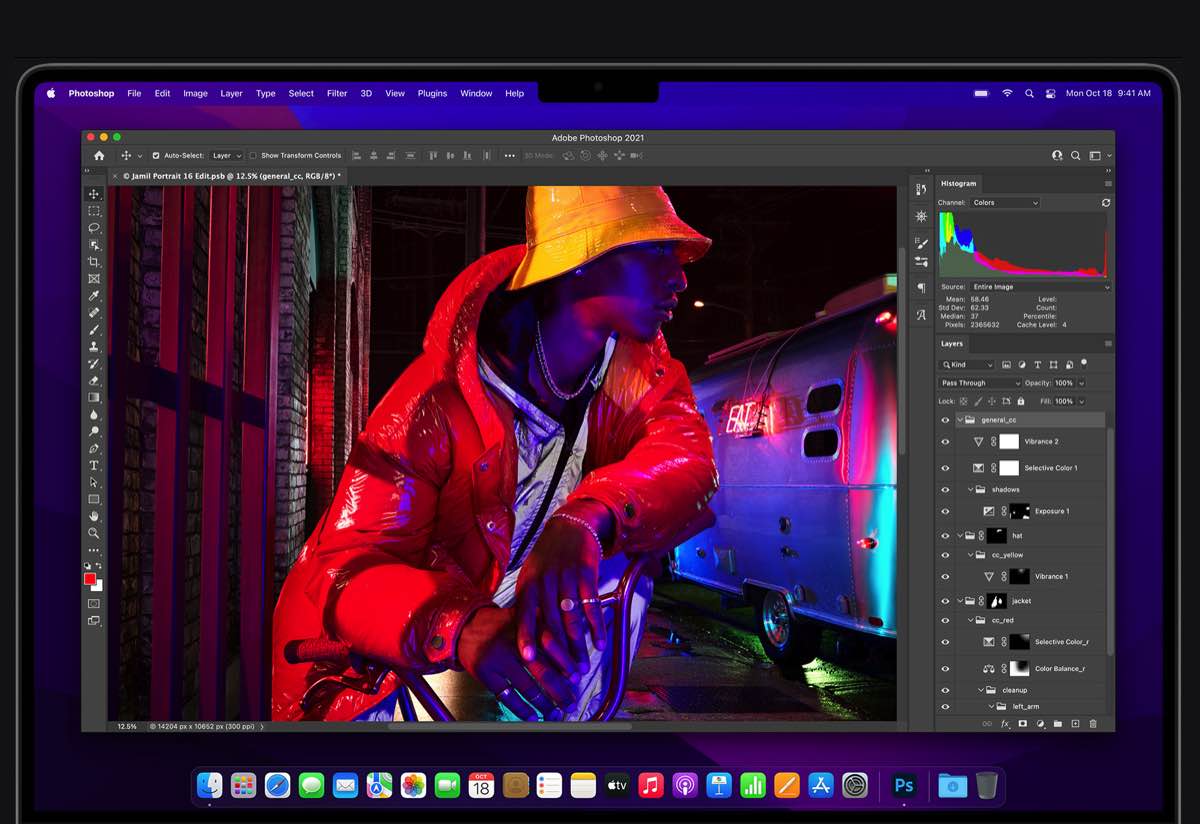
Task: Add a layer mask from Layers footer
Action: pos(1022,723)
